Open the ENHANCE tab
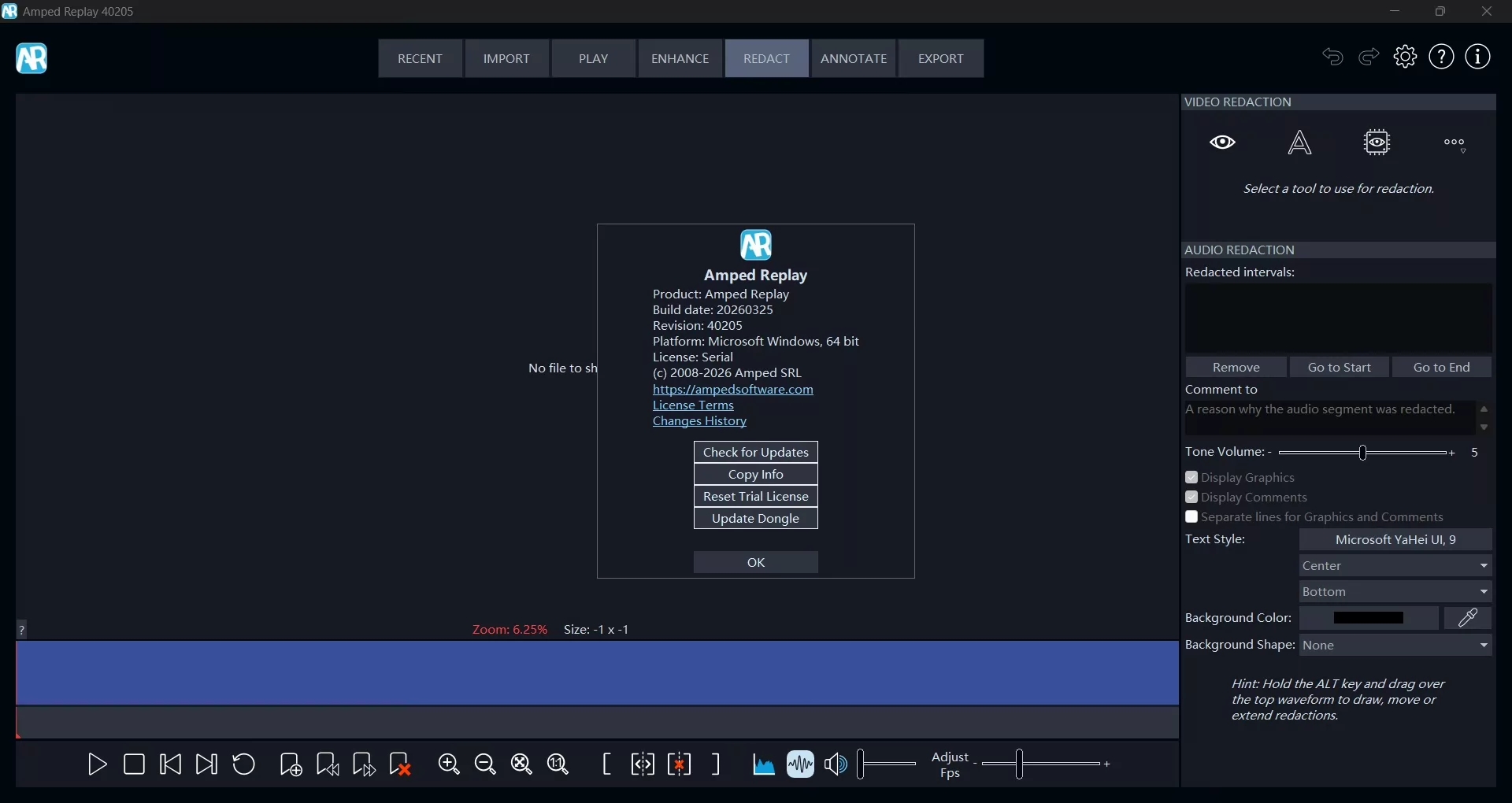Screen dimensions: 1512x803 coord(681,58)
